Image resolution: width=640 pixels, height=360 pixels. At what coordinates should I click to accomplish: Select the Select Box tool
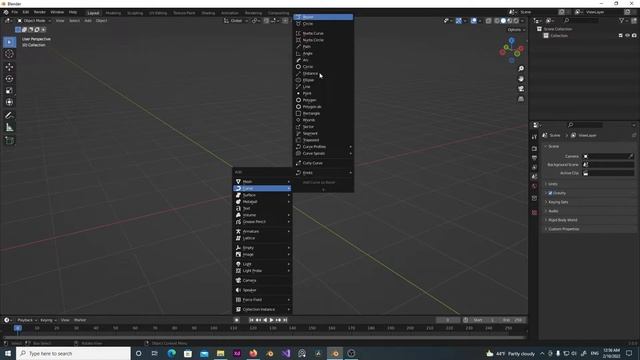pyautogui.click(x=9, y=42)
